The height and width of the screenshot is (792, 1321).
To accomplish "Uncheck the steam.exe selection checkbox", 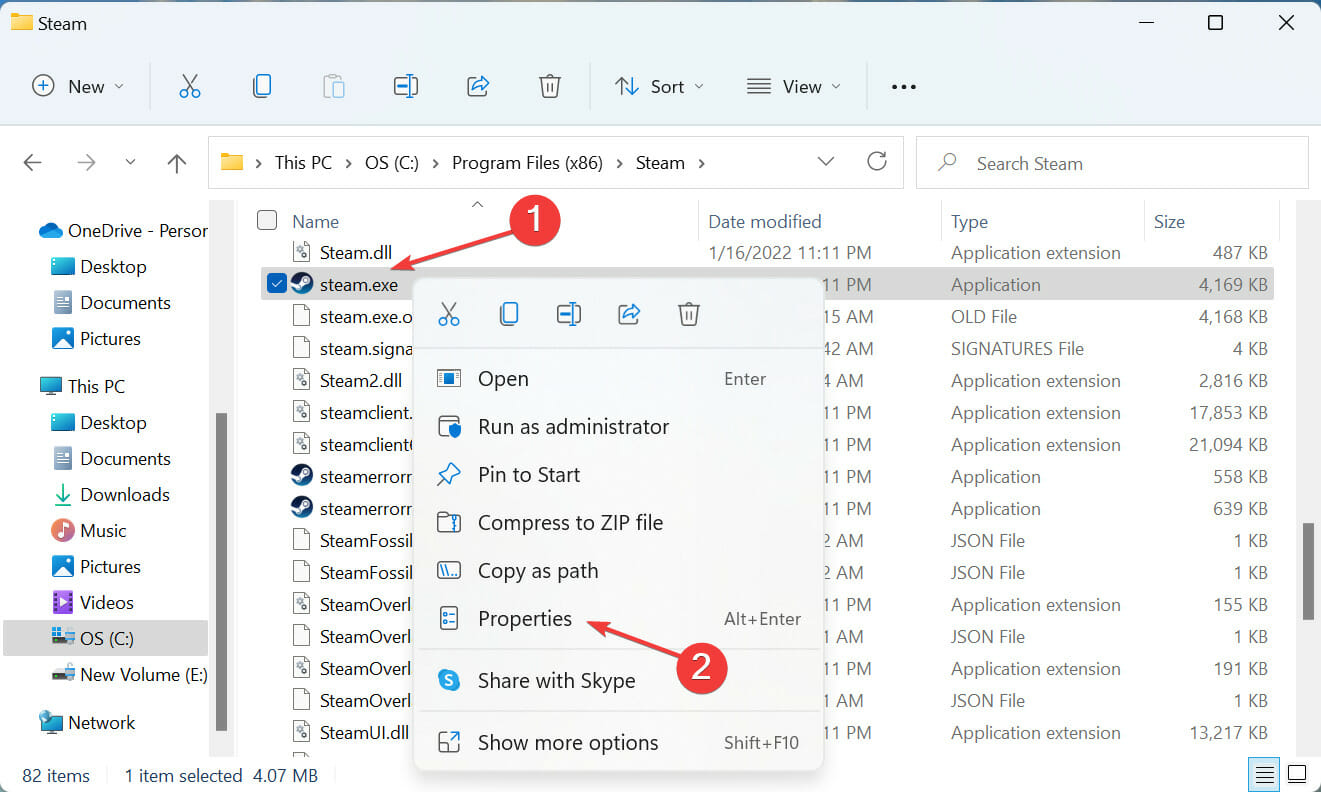I will tap(277, 284).
